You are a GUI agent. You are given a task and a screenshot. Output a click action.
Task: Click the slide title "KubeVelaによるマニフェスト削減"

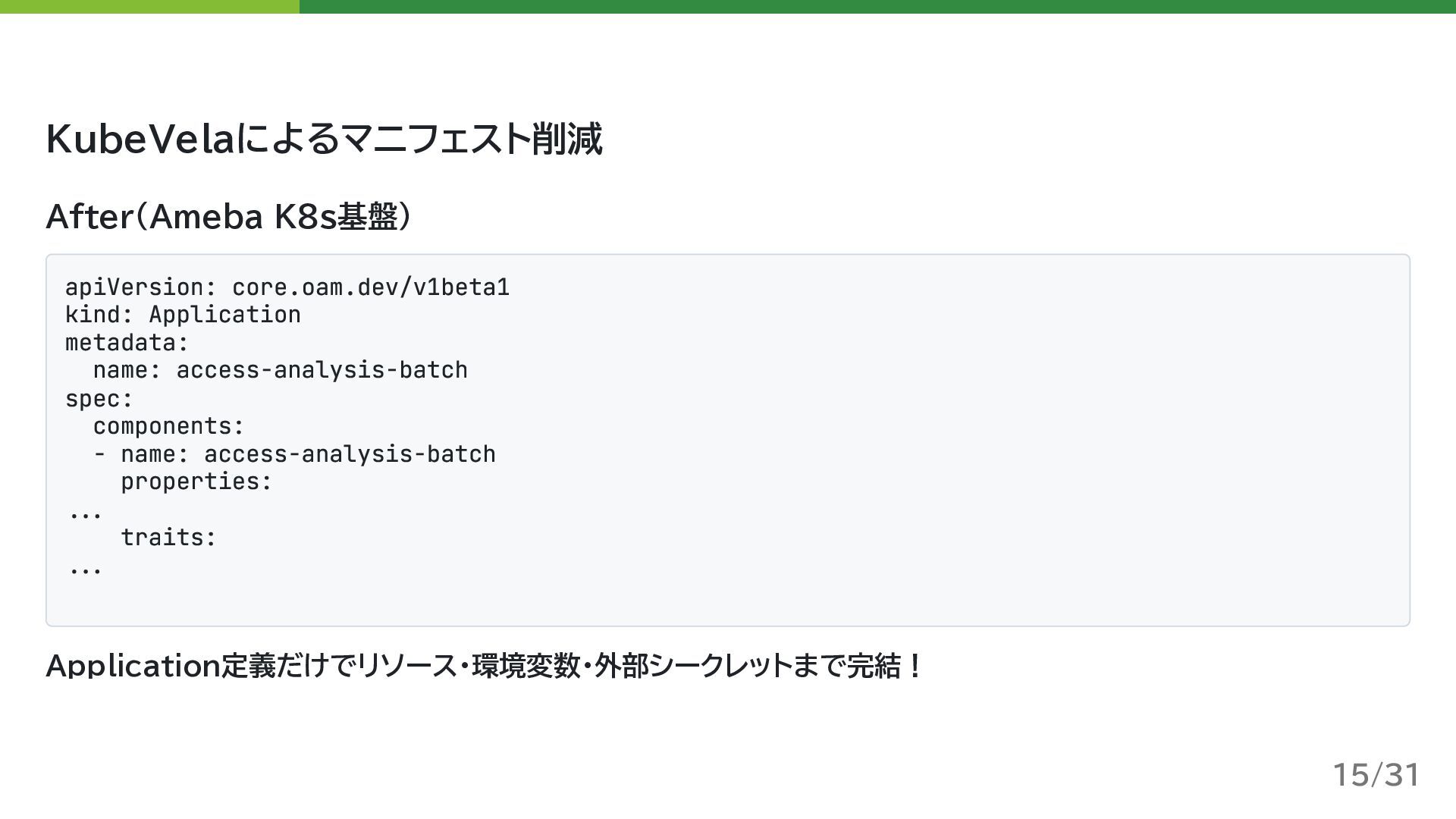point(324,139)
